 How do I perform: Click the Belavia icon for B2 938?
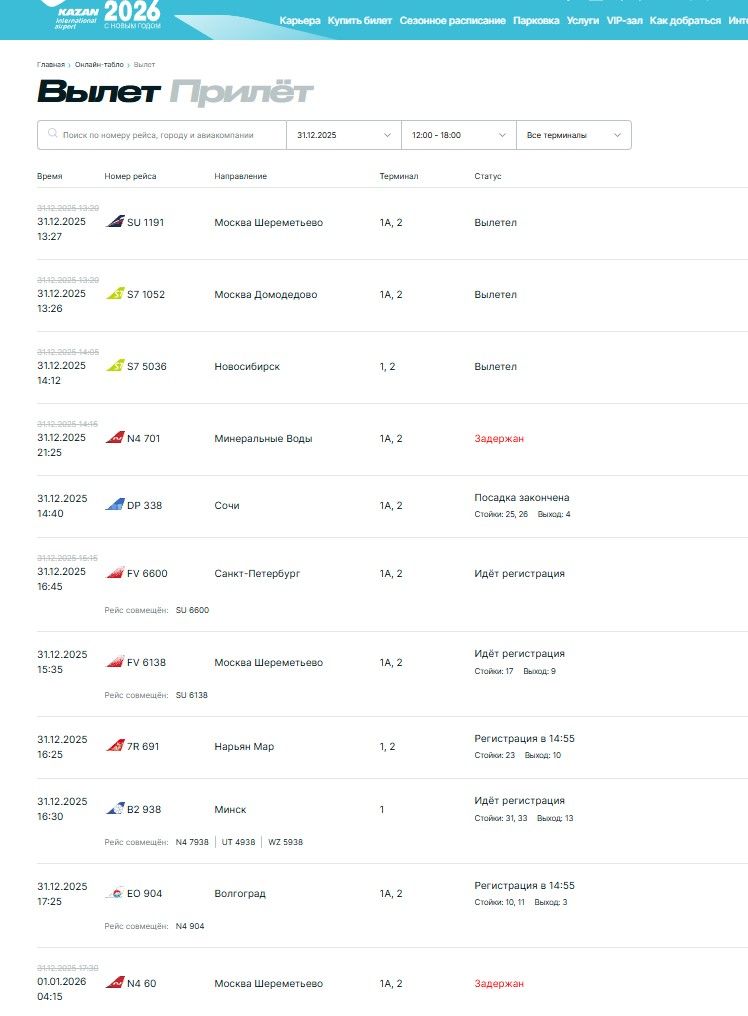115,809
